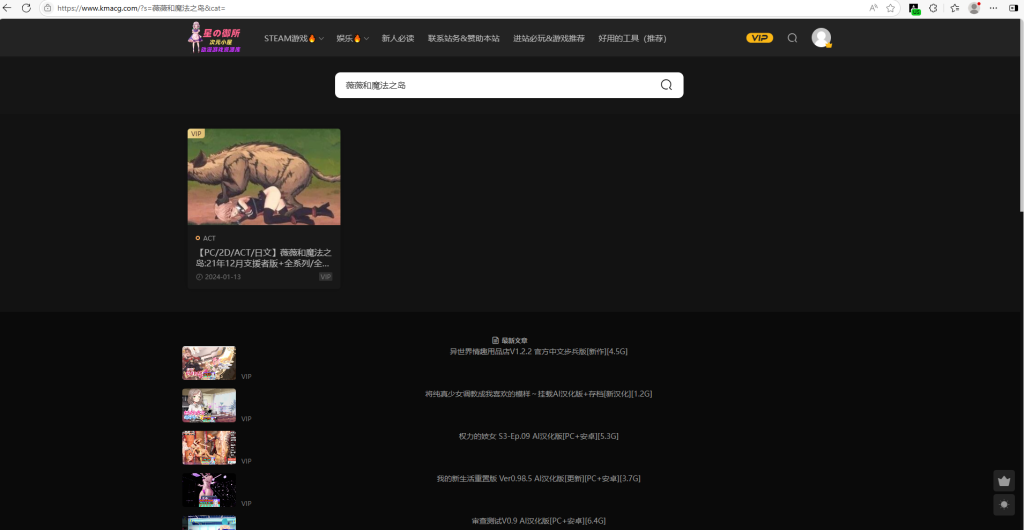
Task: Open article 审查测试V0.9 AI汉化版
Action: click(539, 521)
